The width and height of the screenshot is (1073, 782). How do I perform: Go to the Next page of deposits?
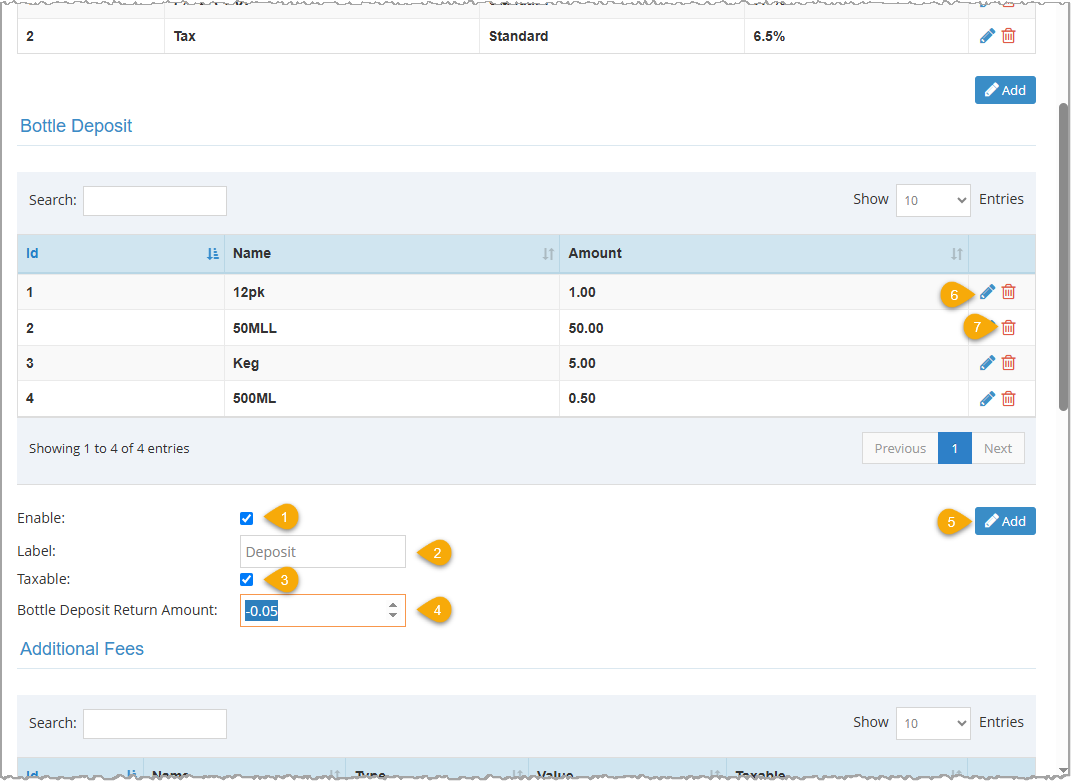(x=997, y=448)
